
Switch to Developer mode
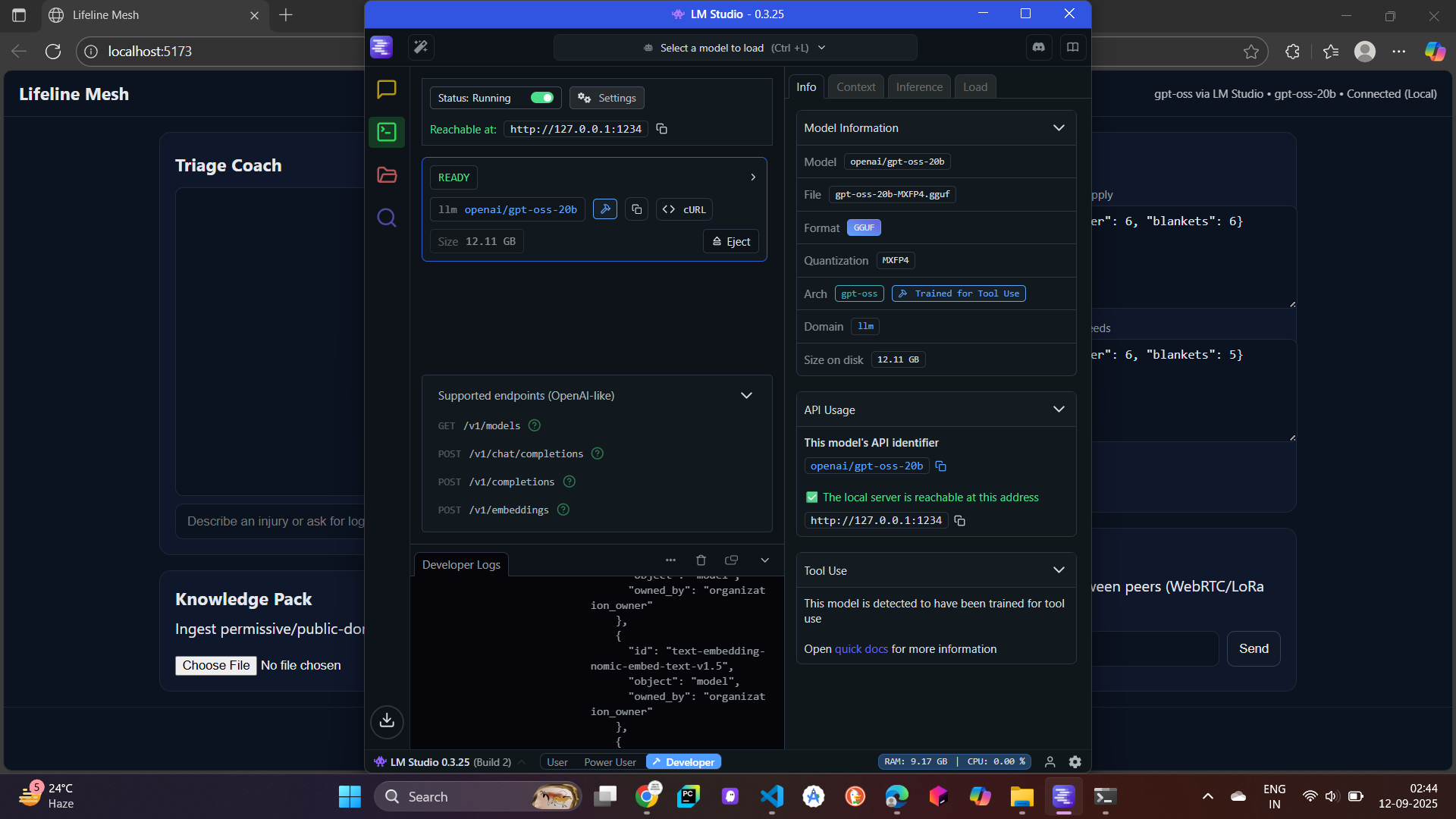click(x=683, y=762)
